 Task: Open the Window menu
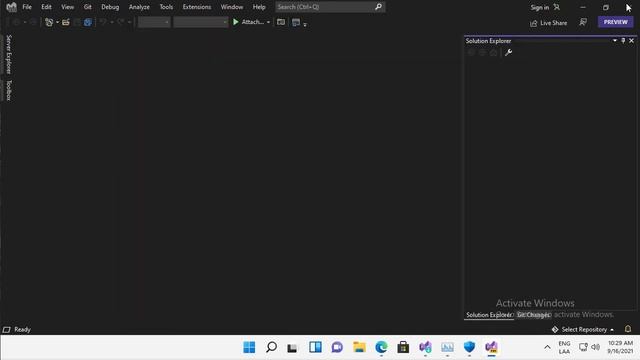pyautogui.click(x=232, y=7)
